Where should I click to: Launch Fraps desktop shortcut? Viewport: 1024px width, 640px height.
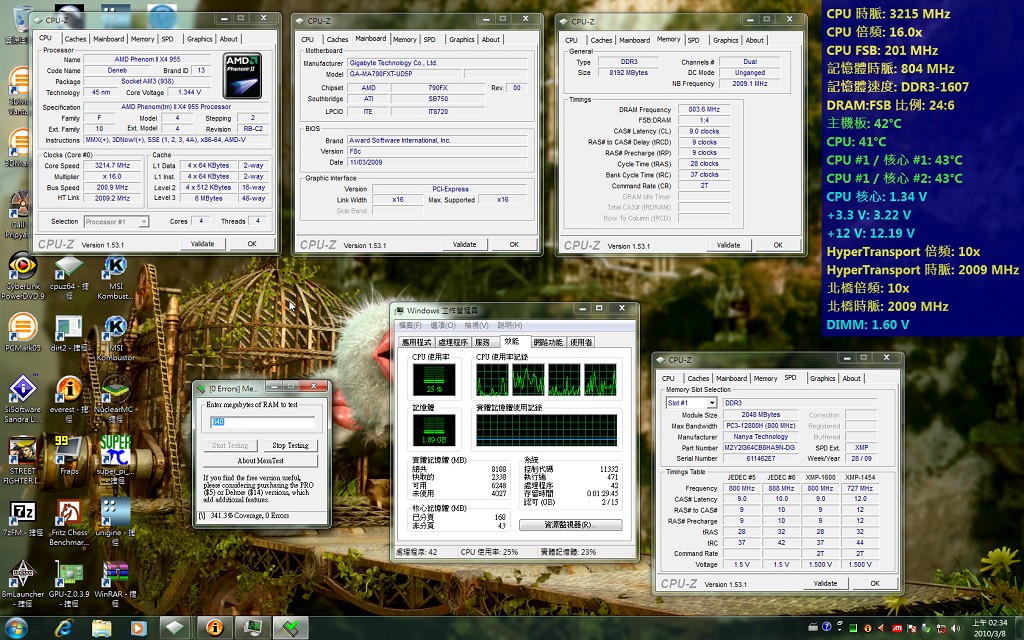click(69, 456)
